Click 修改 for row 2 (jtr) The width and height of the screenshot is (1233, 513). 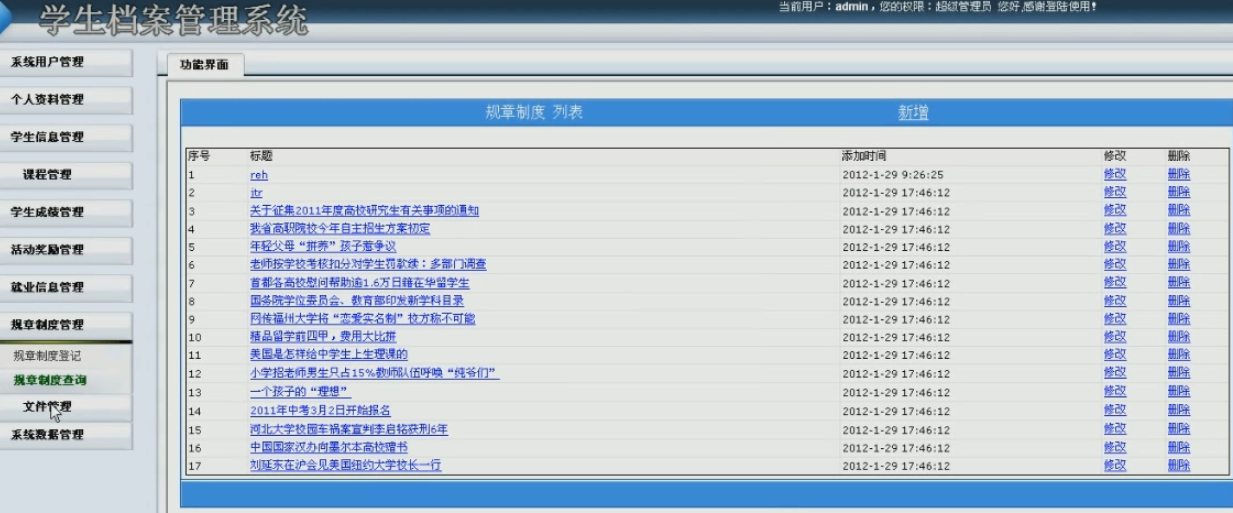[1114, 193]
